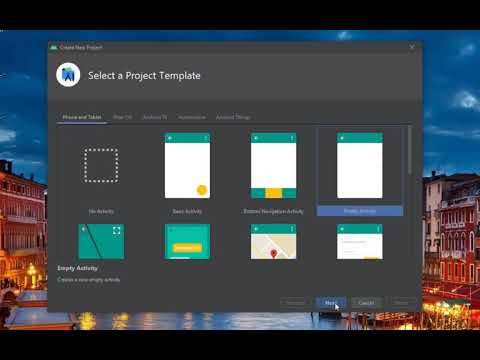The image size is (480, 360).
Task: Switch to the Automotive tab
Action: point(192,117)
